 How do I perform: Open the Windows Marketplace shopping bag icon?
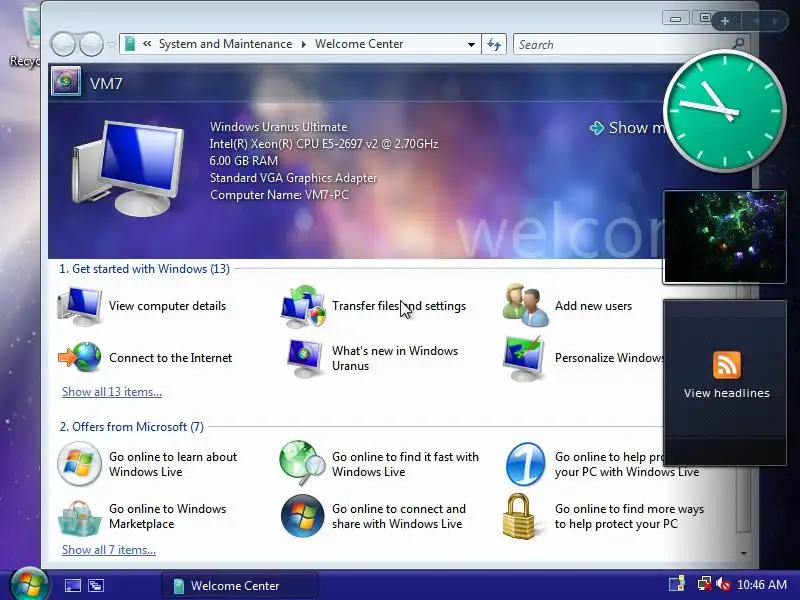79,518
